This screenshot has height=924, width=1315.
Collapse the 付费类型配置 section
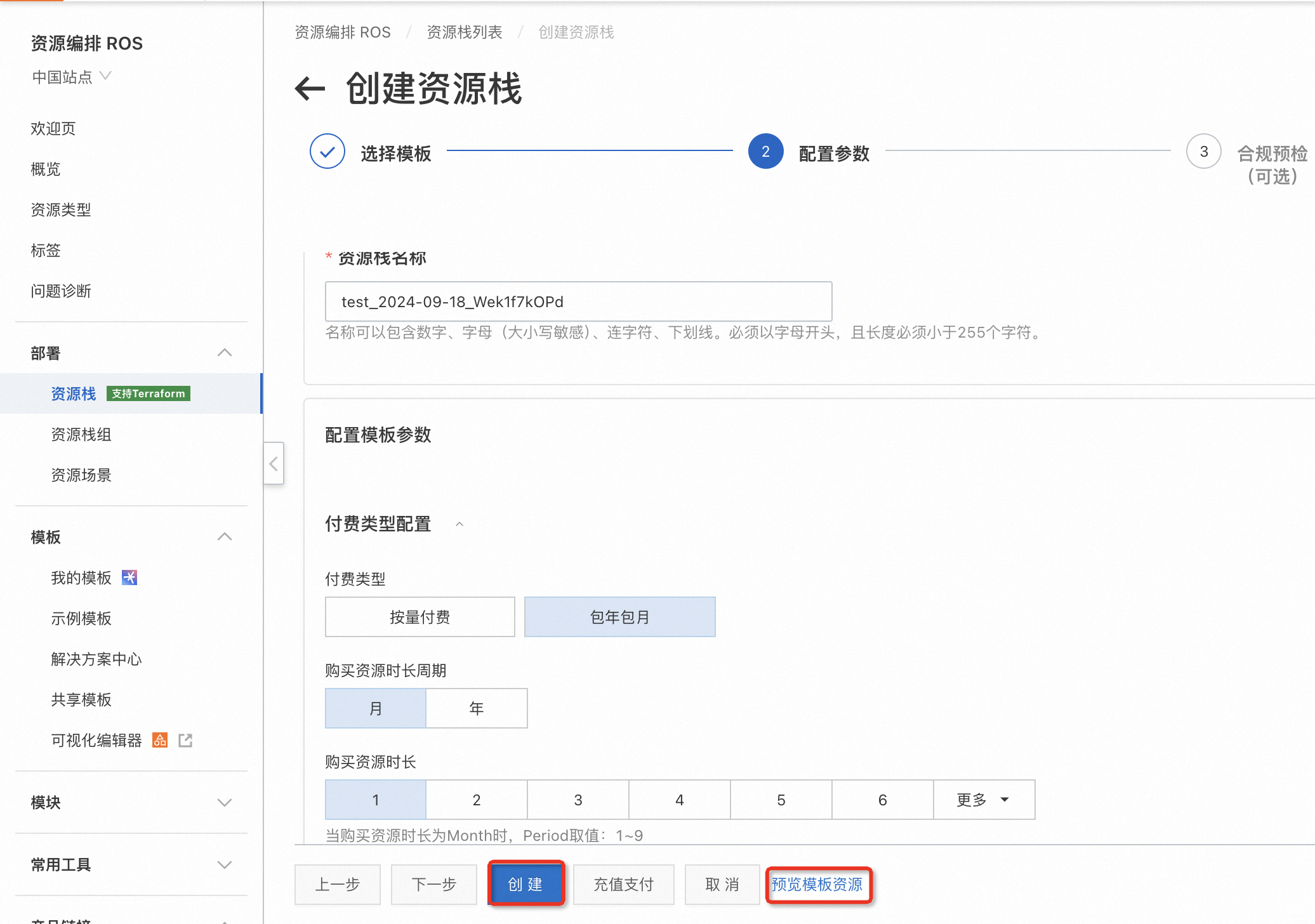459,524
